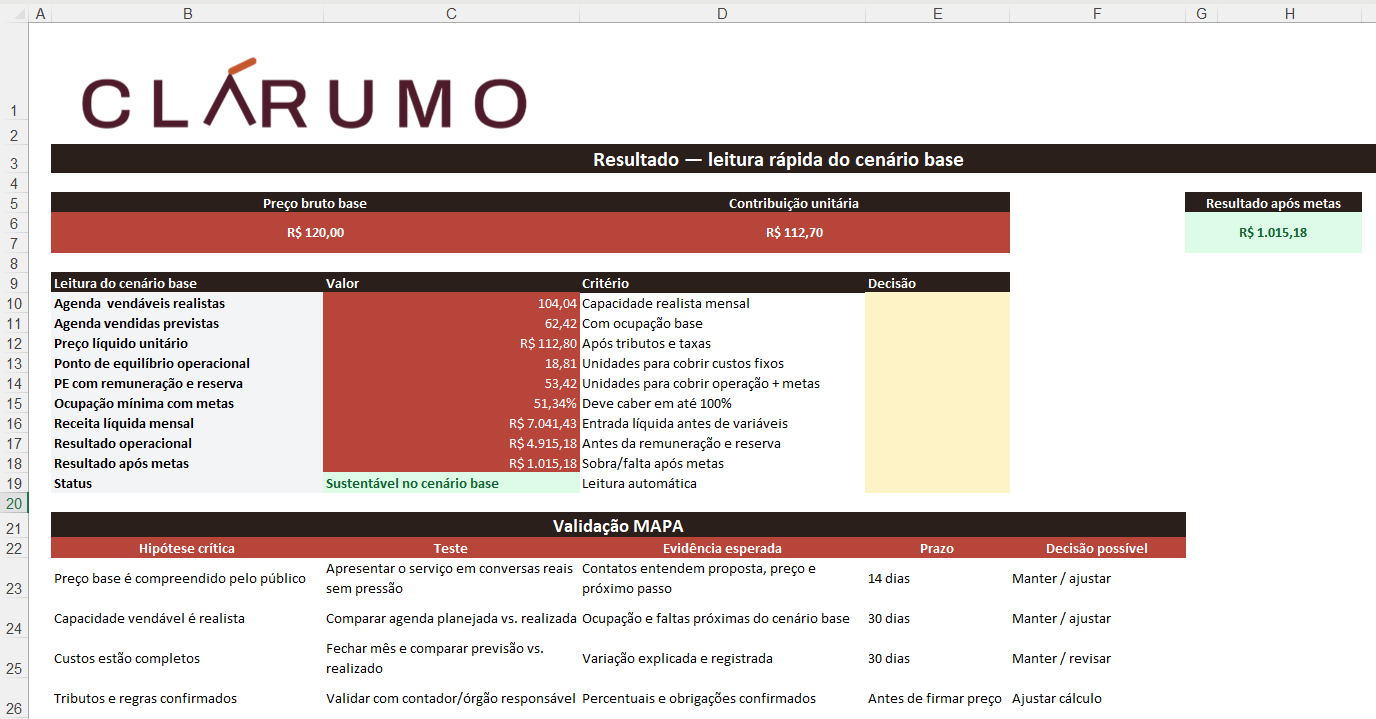Select row 20 header
The image size is (1376, 719).
coord(14,503)
